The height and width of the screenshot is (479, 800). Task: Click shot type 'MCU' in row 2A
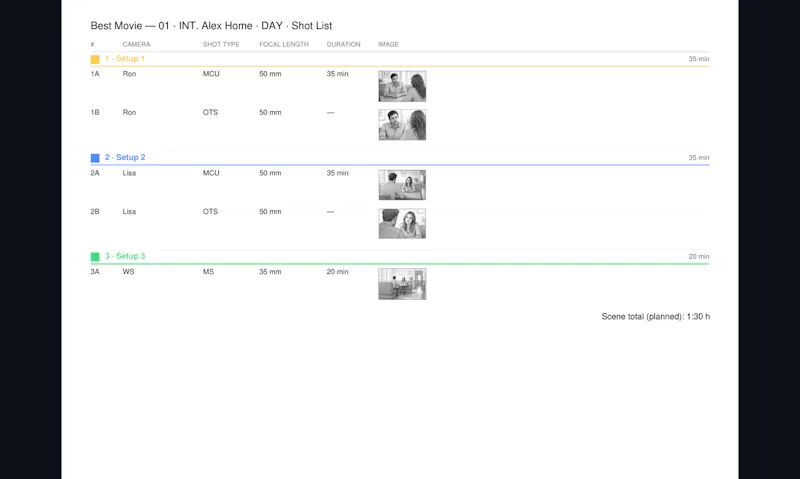click(211, 173)
